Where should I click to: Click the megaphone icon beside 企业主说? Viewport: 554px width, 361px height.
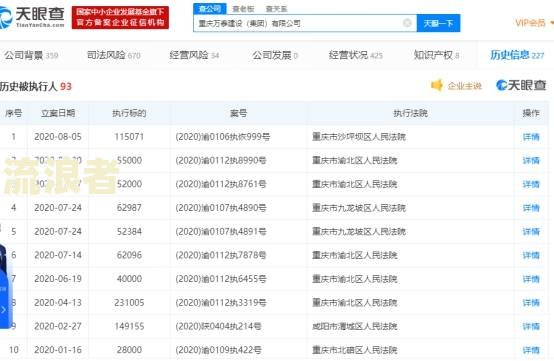coord(437,85)
